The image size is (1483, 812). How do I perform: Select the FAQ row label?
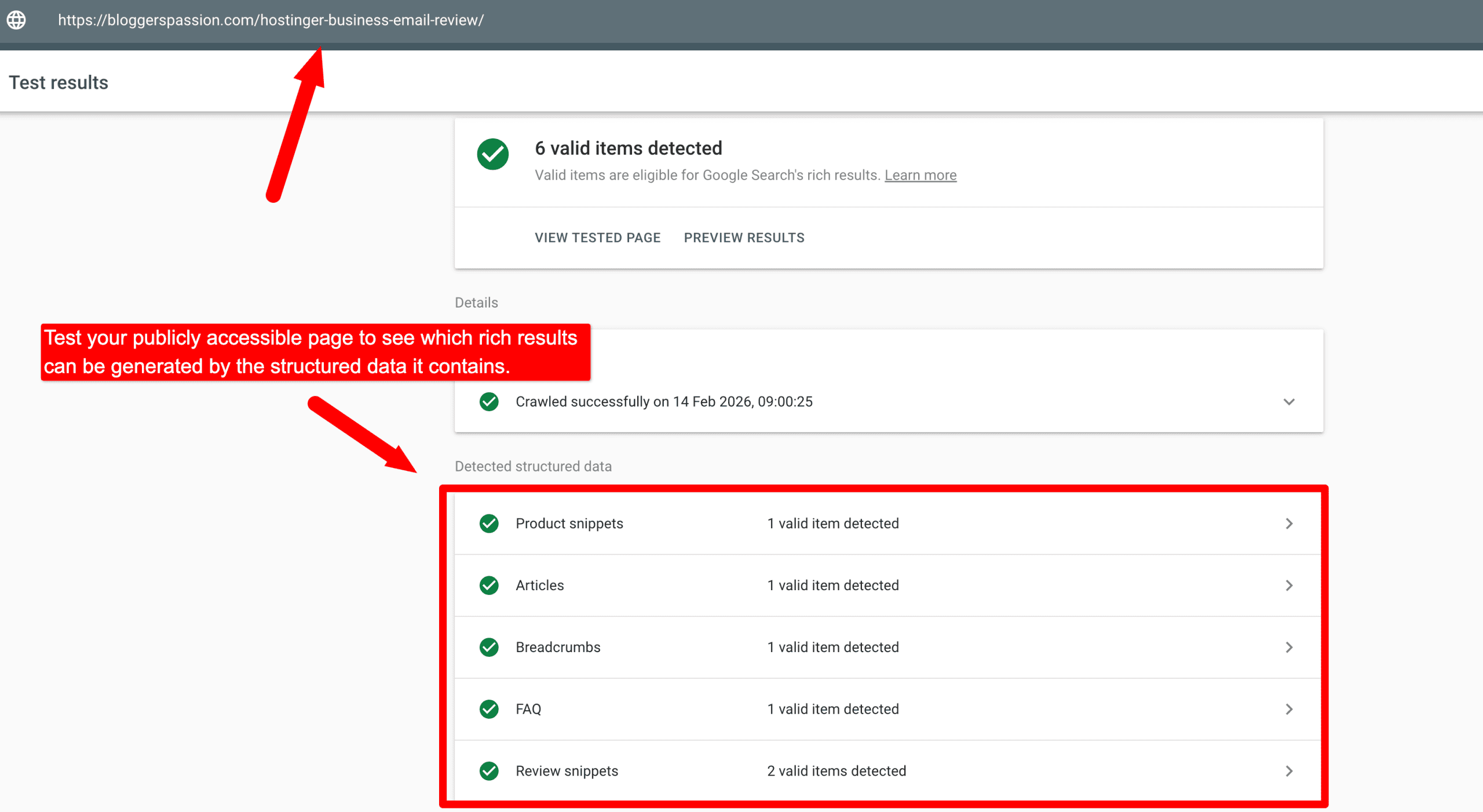pos(528,709)
